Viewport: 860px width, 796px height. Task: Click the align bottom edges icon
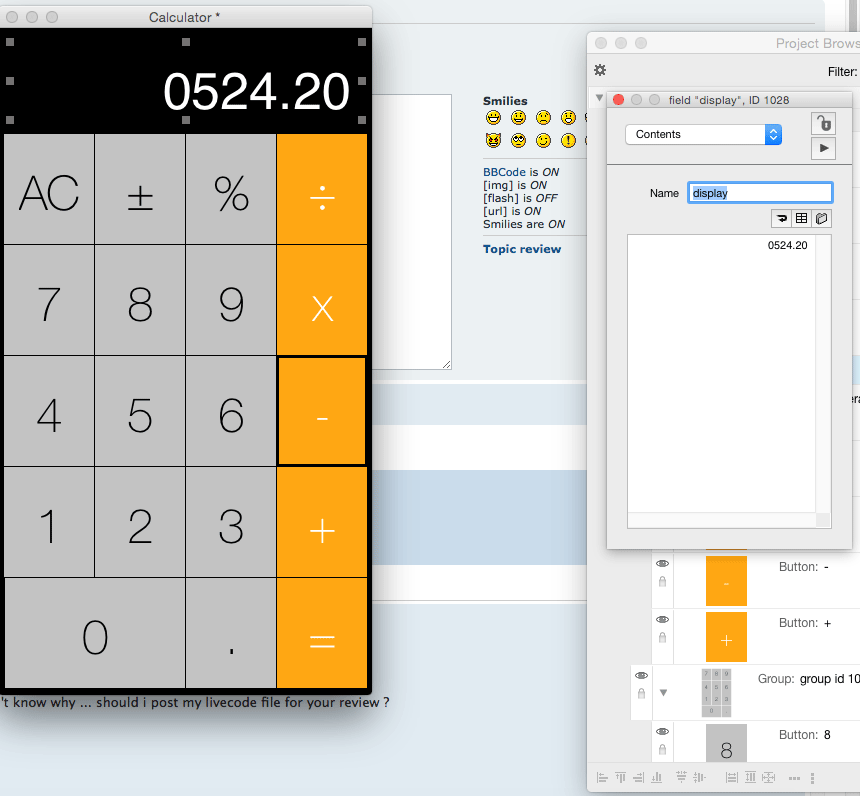click(657, 777)
